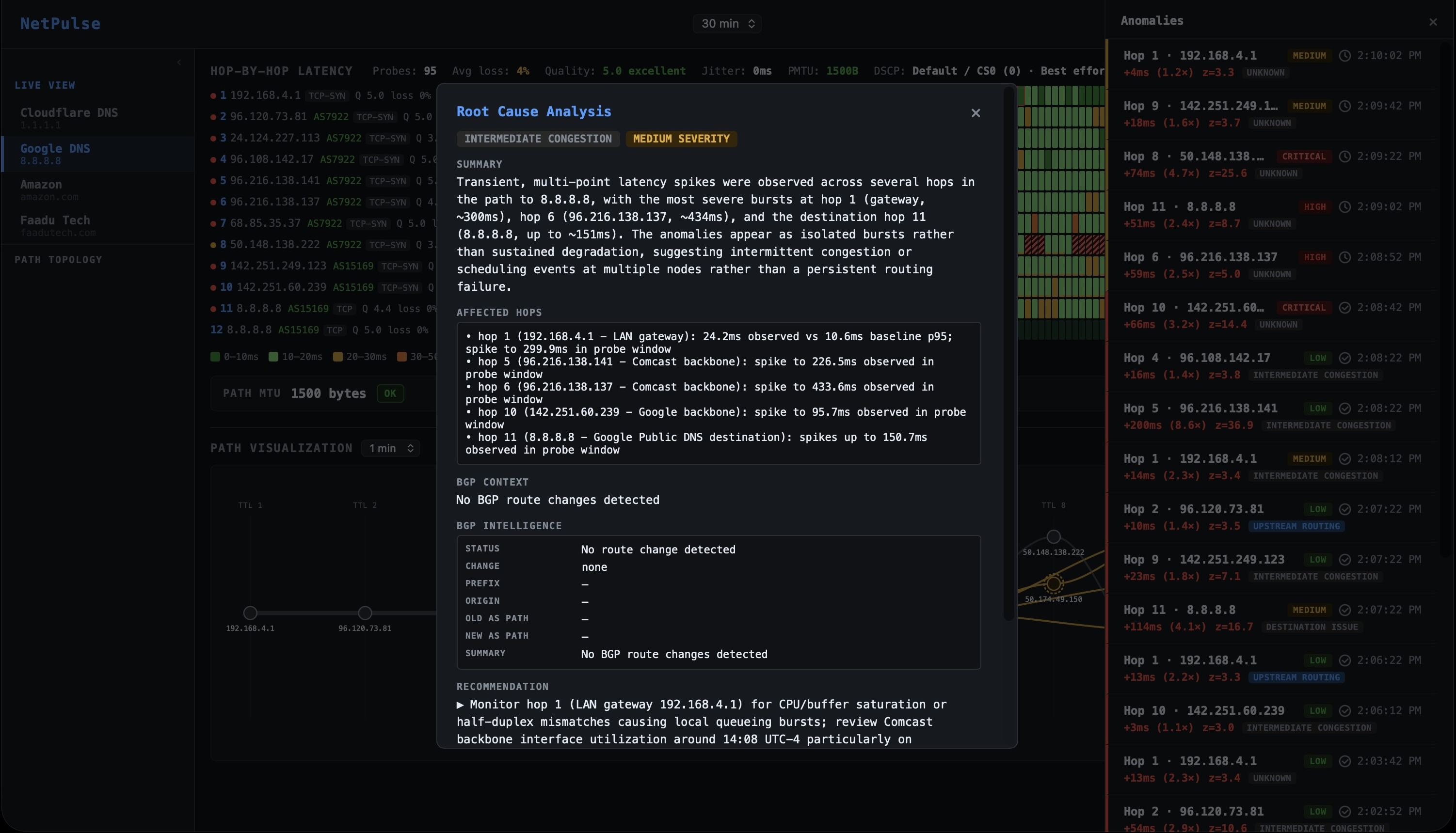Select hop 3 row 24.124.227.113
The image size is (1456, 833).
pyautogui.click(x=323, y=138)
